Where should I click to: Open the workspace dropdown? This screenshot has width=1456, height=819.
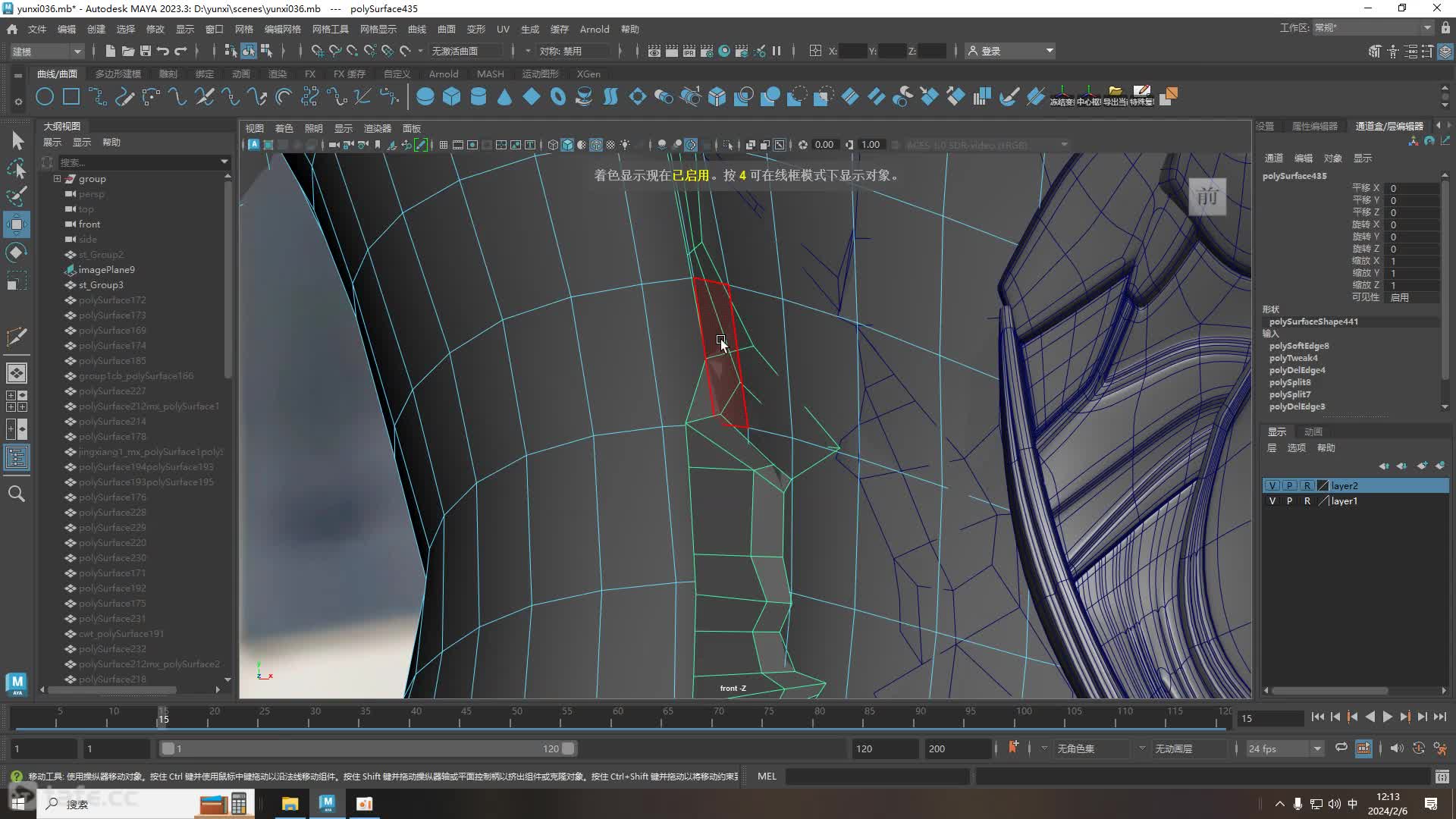coord(1373,27)
